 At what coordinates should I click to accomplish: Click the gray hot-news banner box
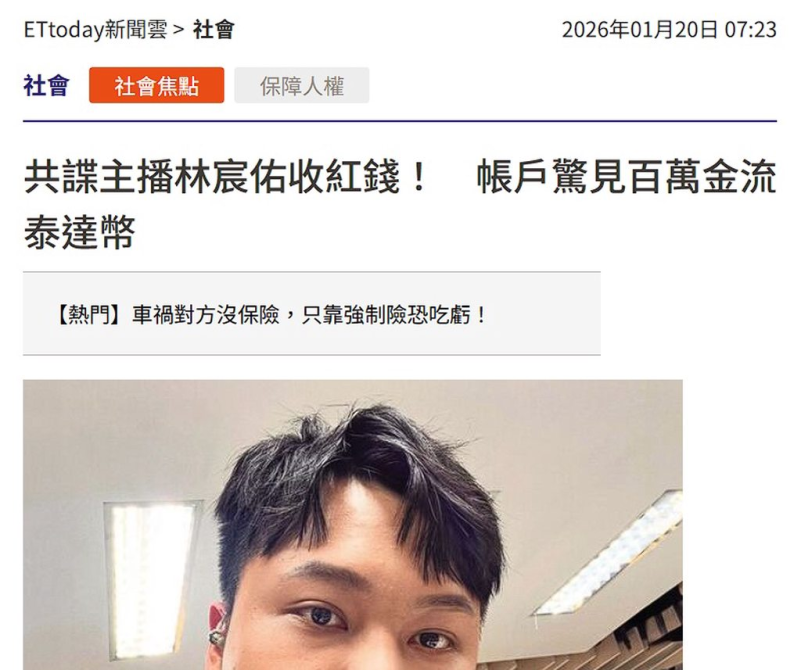tap(312, 314)
